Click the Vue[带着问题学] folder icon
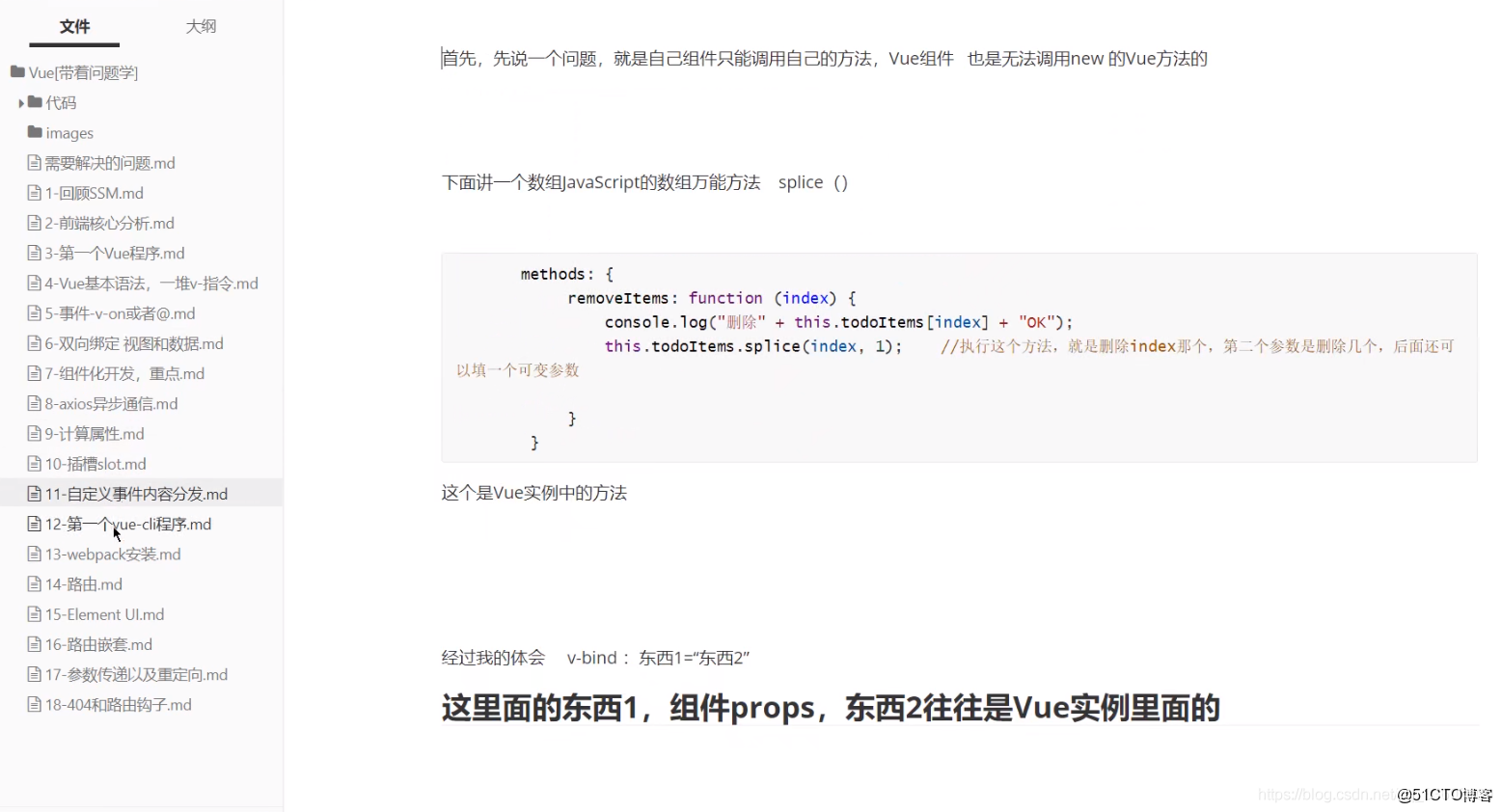This screenshot has width=1502, height=812. coord(17,72)
